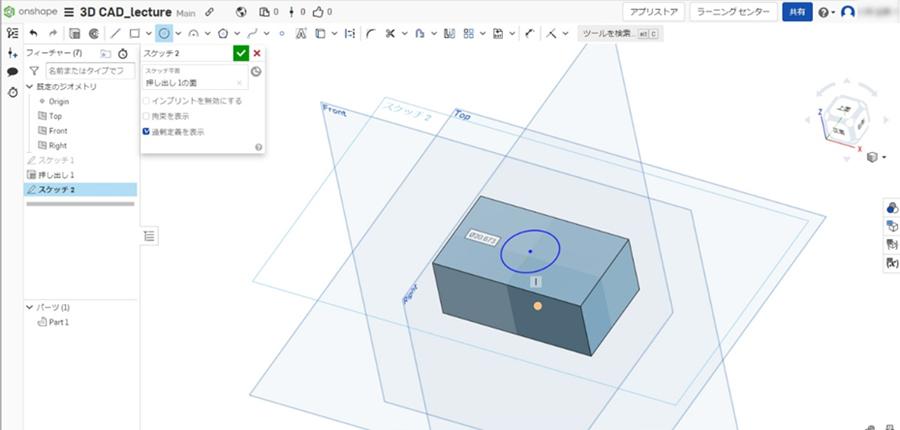Click the blue 共有 share button
The height and width of the screenshot is (430, 900).
796,12
